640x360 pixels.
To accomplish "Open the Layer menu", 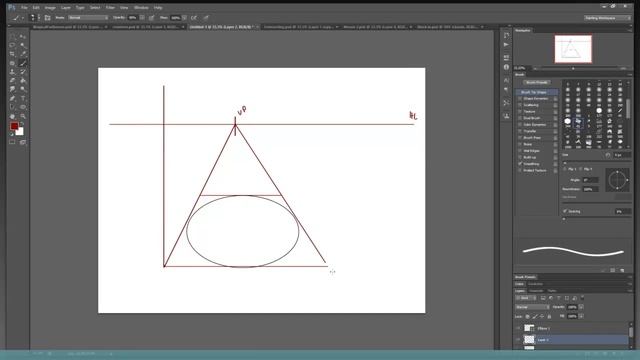I will click(x=65, y=8).
